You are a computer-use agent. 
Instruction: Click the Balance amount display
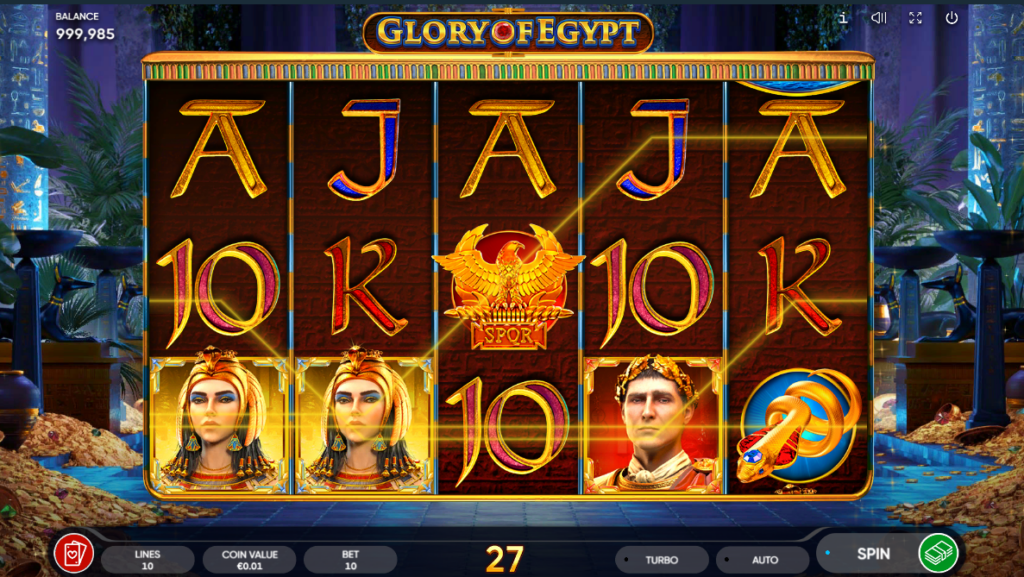point(85,34)
